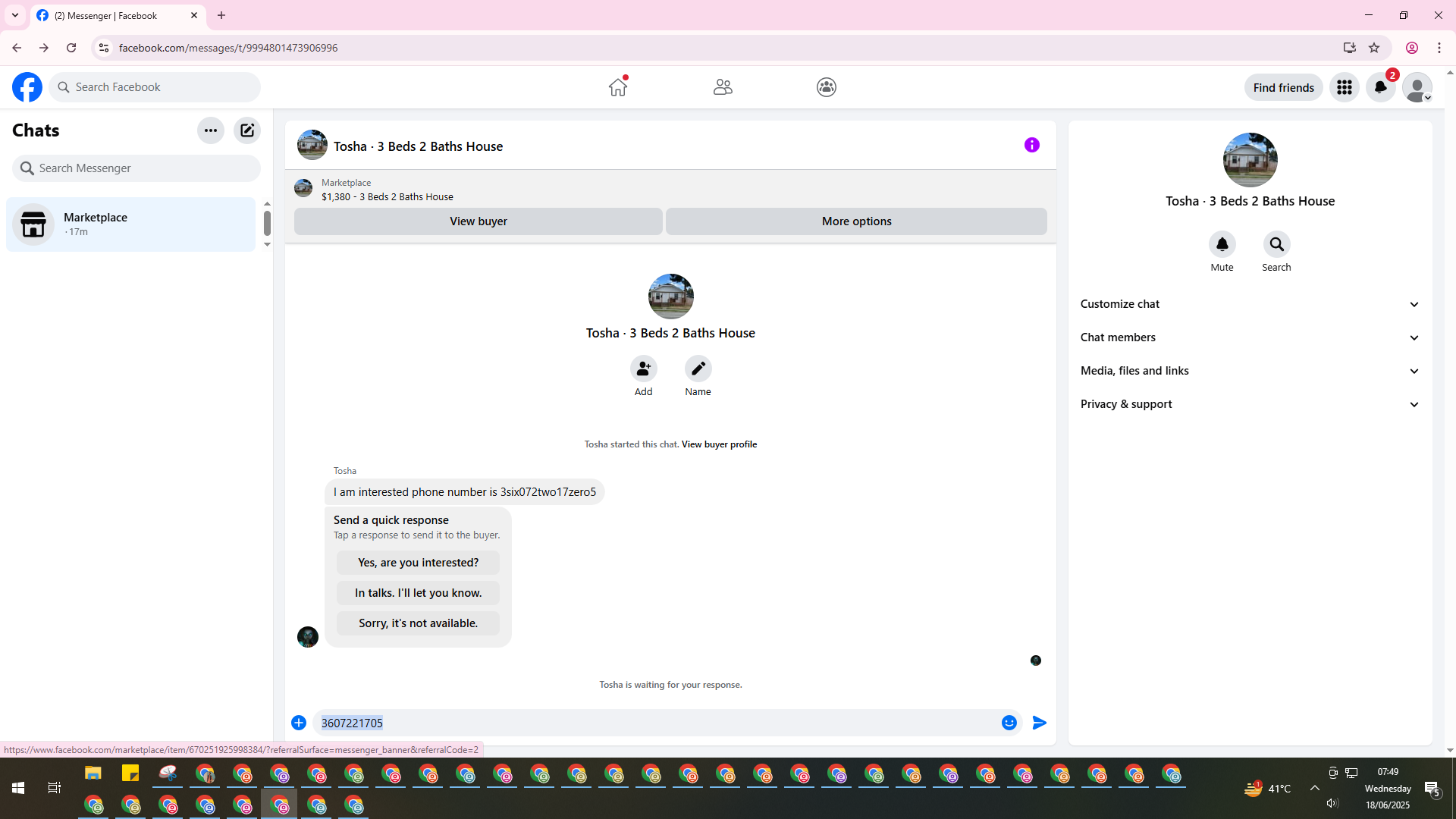Click the View buyer button
The image size is (1456, 819).
pos(479,221)
